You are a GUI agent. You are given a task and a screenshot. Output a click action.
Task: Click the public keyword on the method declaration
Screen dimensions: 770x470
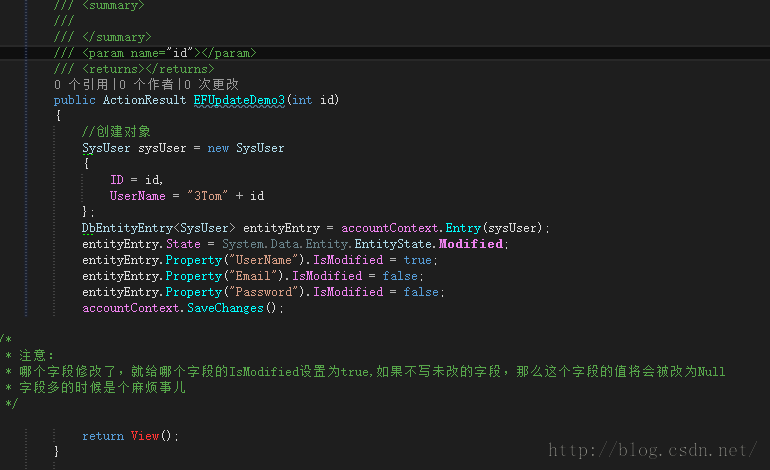(75, 100)
